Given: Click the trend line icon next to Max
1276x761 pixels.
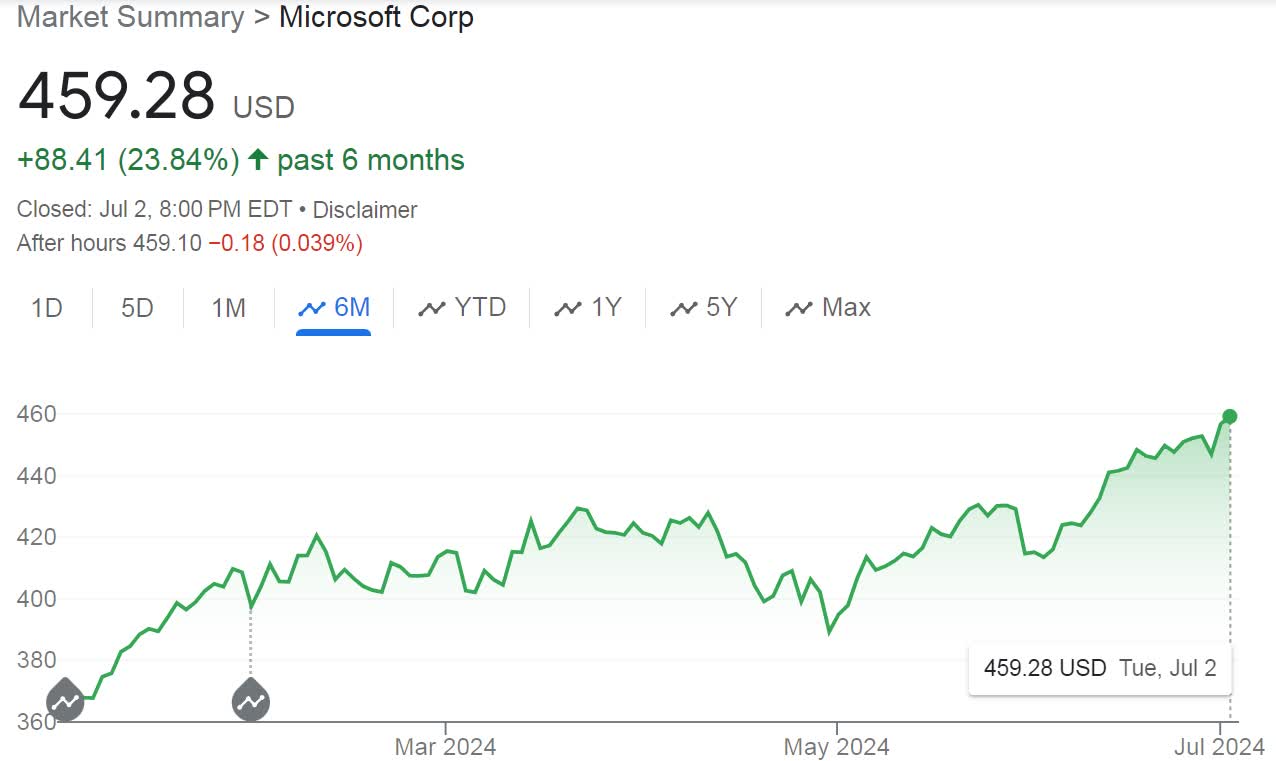Looking at the screenshot, I should click(x=799, y=308).
